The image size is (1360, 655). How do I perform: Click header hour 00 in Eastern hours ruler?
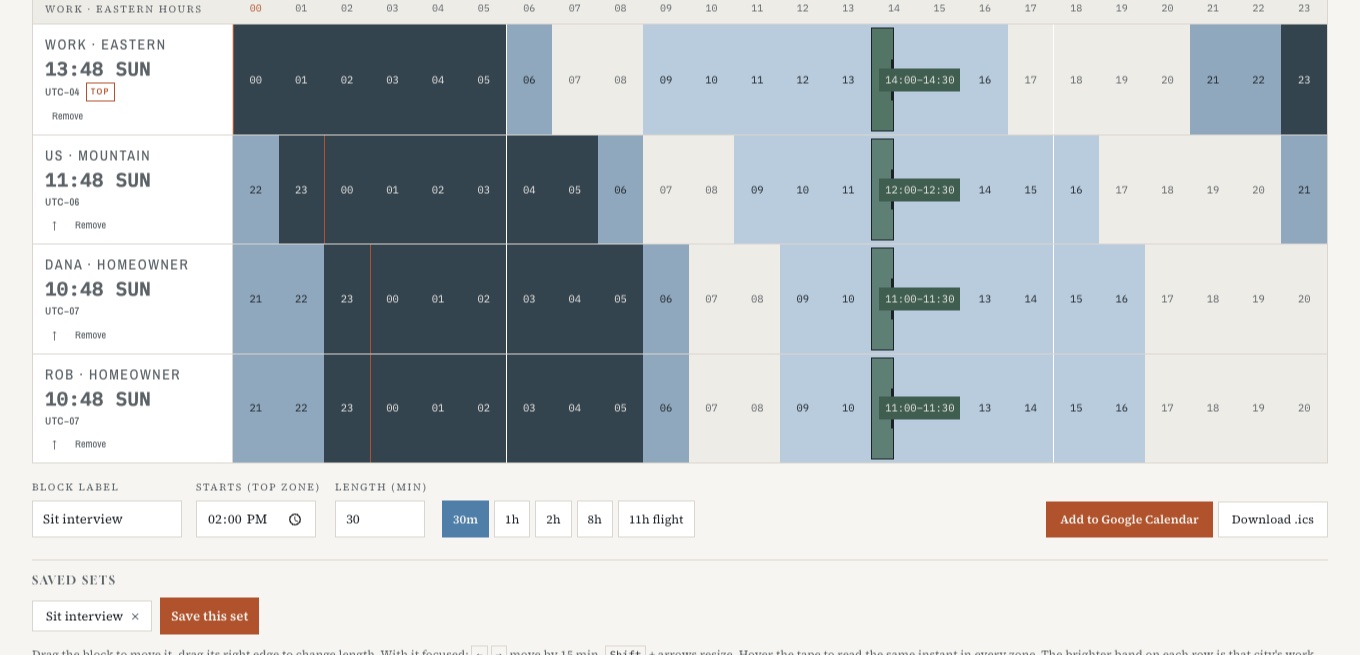[256, 8]
